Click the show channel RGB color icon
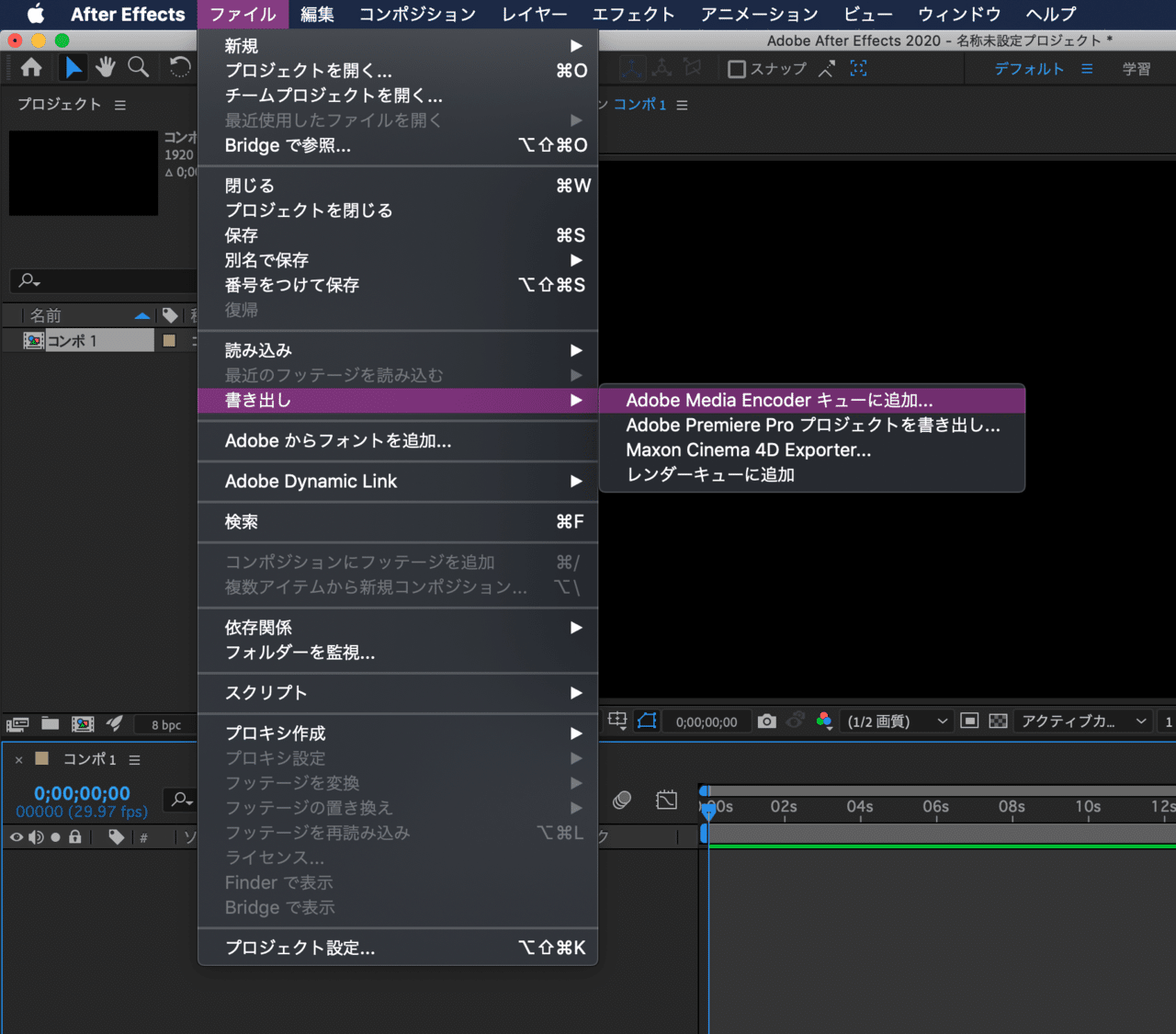The width and height of the screenshot is (1176, 1034). pos(824,722)
